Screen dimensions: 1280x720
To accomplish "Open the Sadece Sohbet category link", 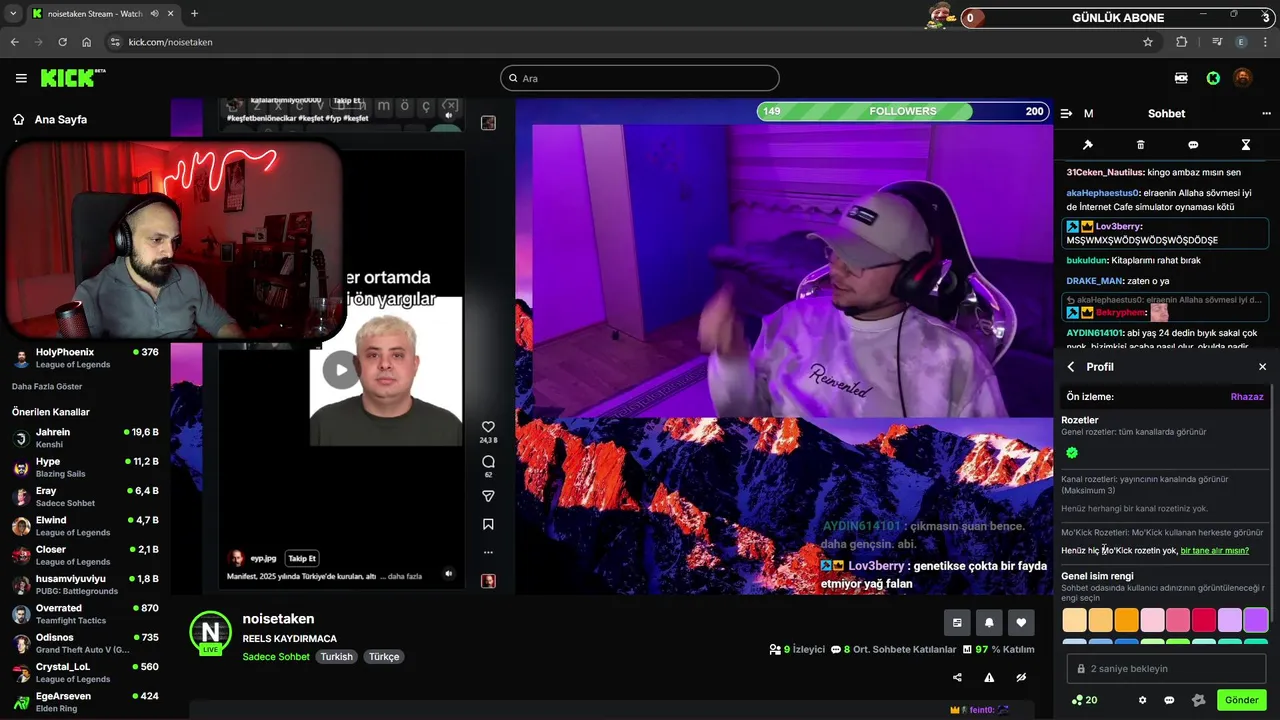I will tap(276, 657).
